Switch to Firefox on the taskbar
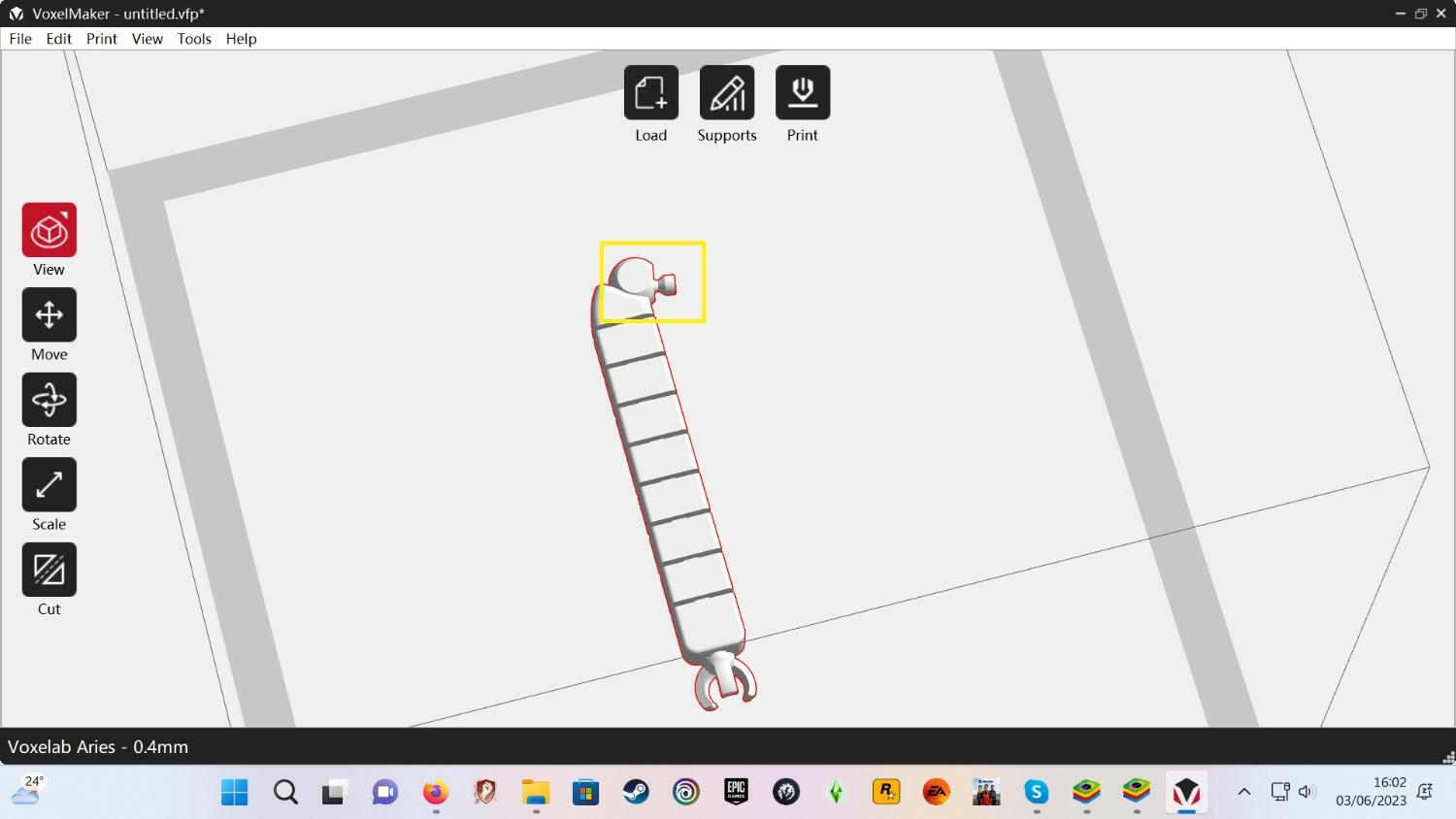 (x=436, y=793)
